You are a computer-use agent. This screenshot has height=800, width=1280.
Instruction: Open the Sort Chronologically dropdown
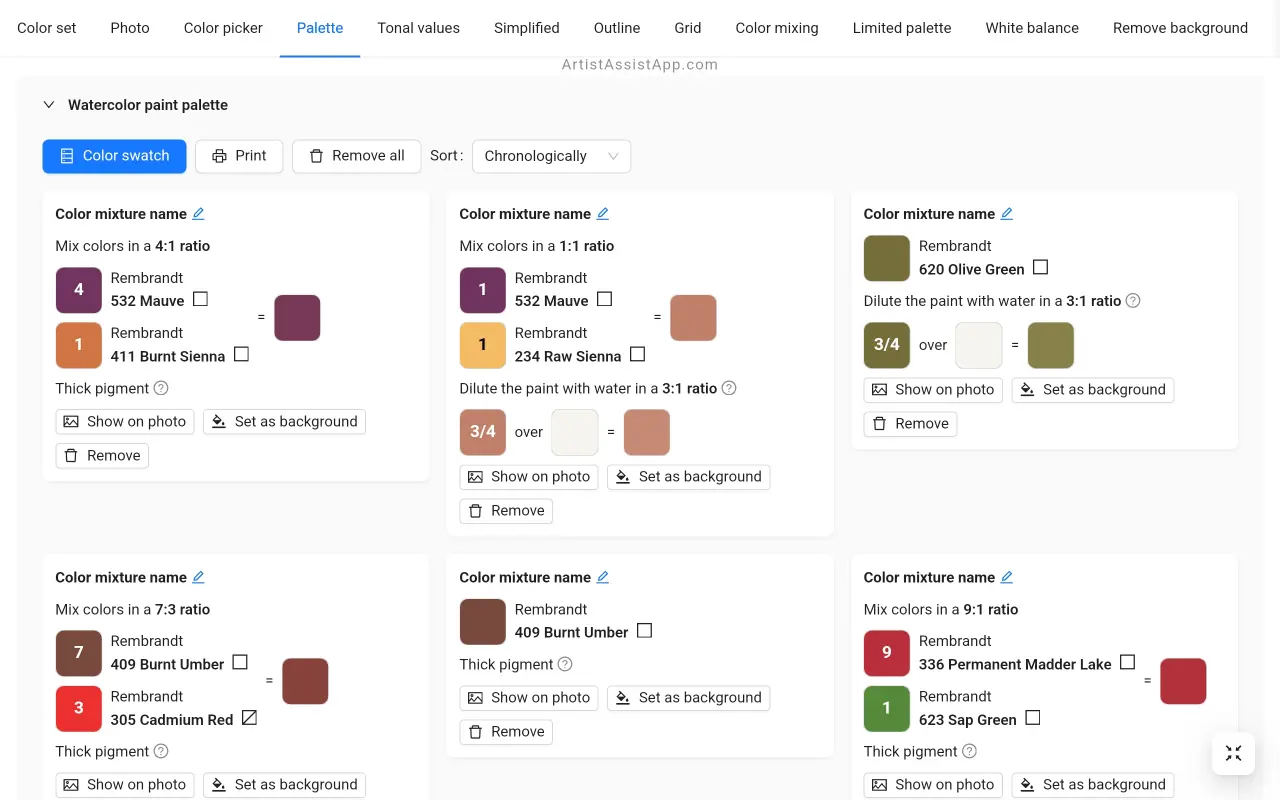click(551, 156)
